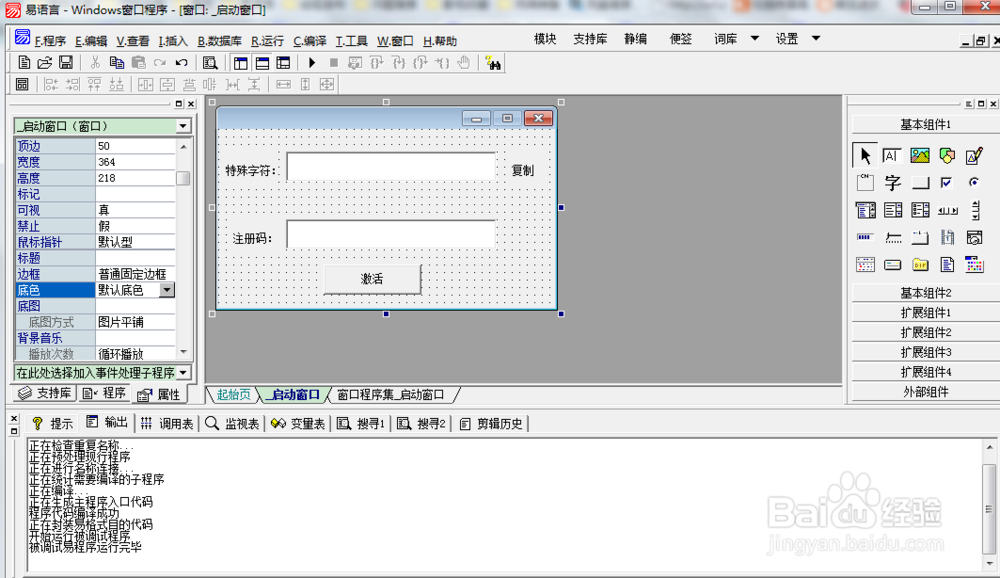The image size is (1000, 578).
Task: Select the drawing board component icon
Action: (x=974, y=155)
